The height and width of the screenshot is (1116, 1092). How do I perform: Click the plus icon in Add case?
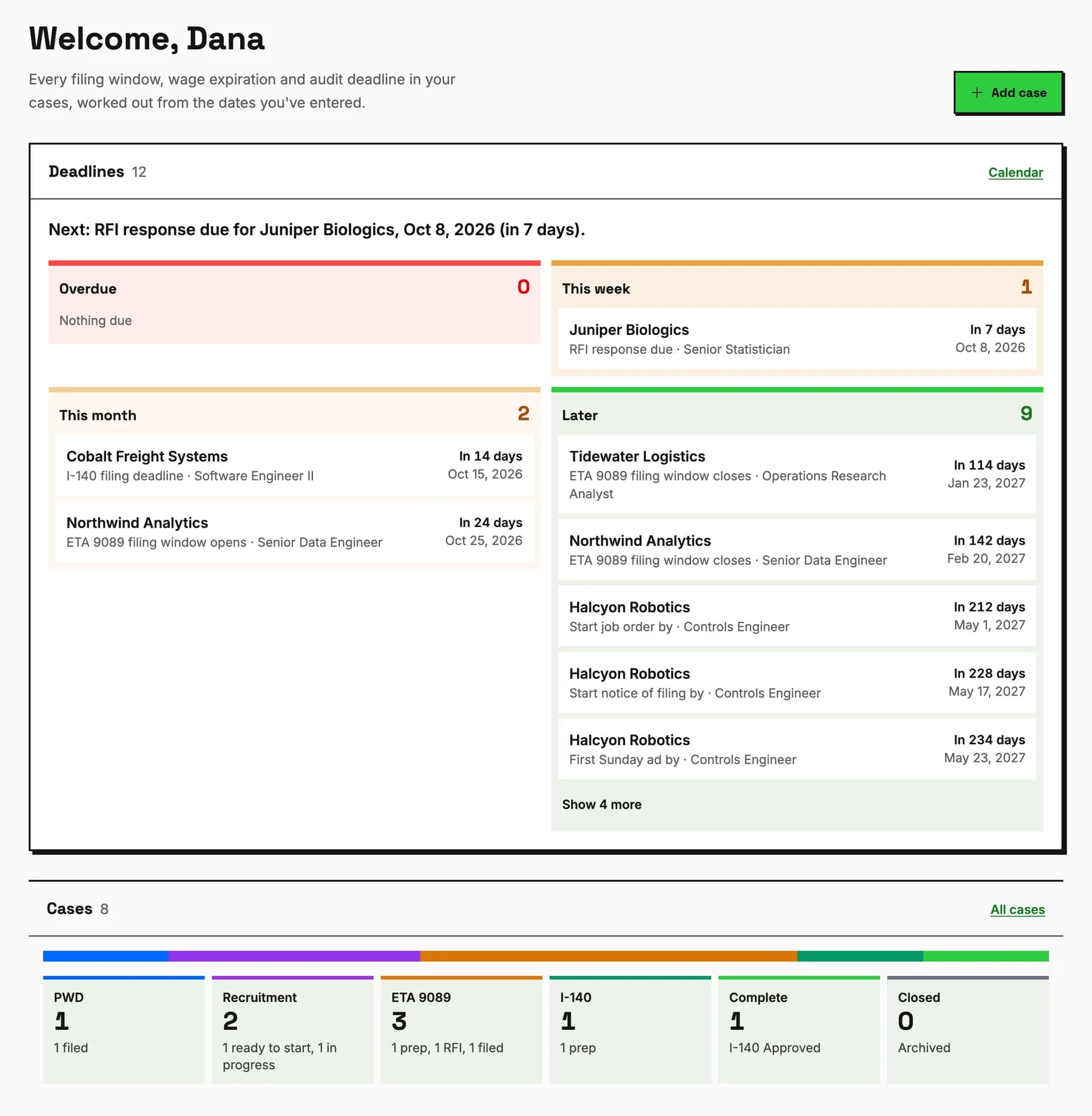tap(977, 93)
